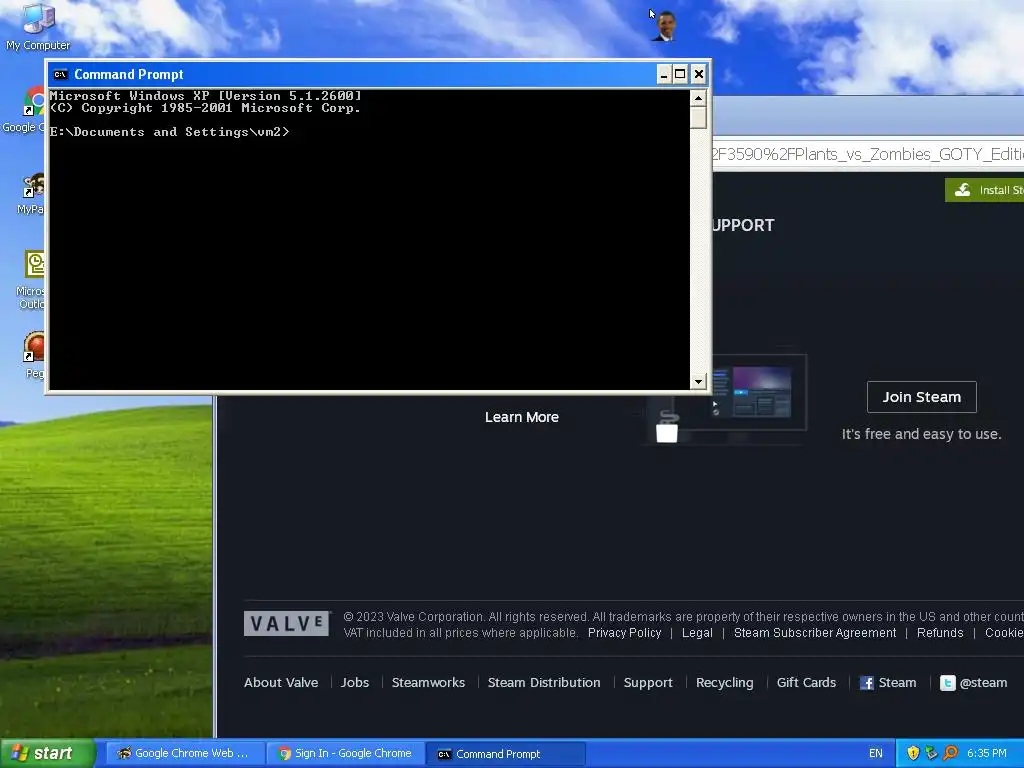Click the orange magnifier tray icon

point(950,753)
